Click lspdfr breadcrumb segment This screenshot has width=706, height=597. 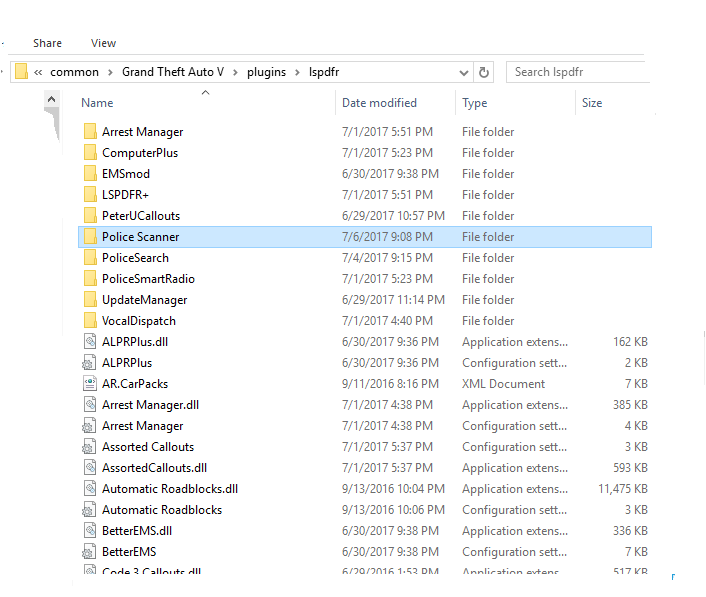point(324,72)
